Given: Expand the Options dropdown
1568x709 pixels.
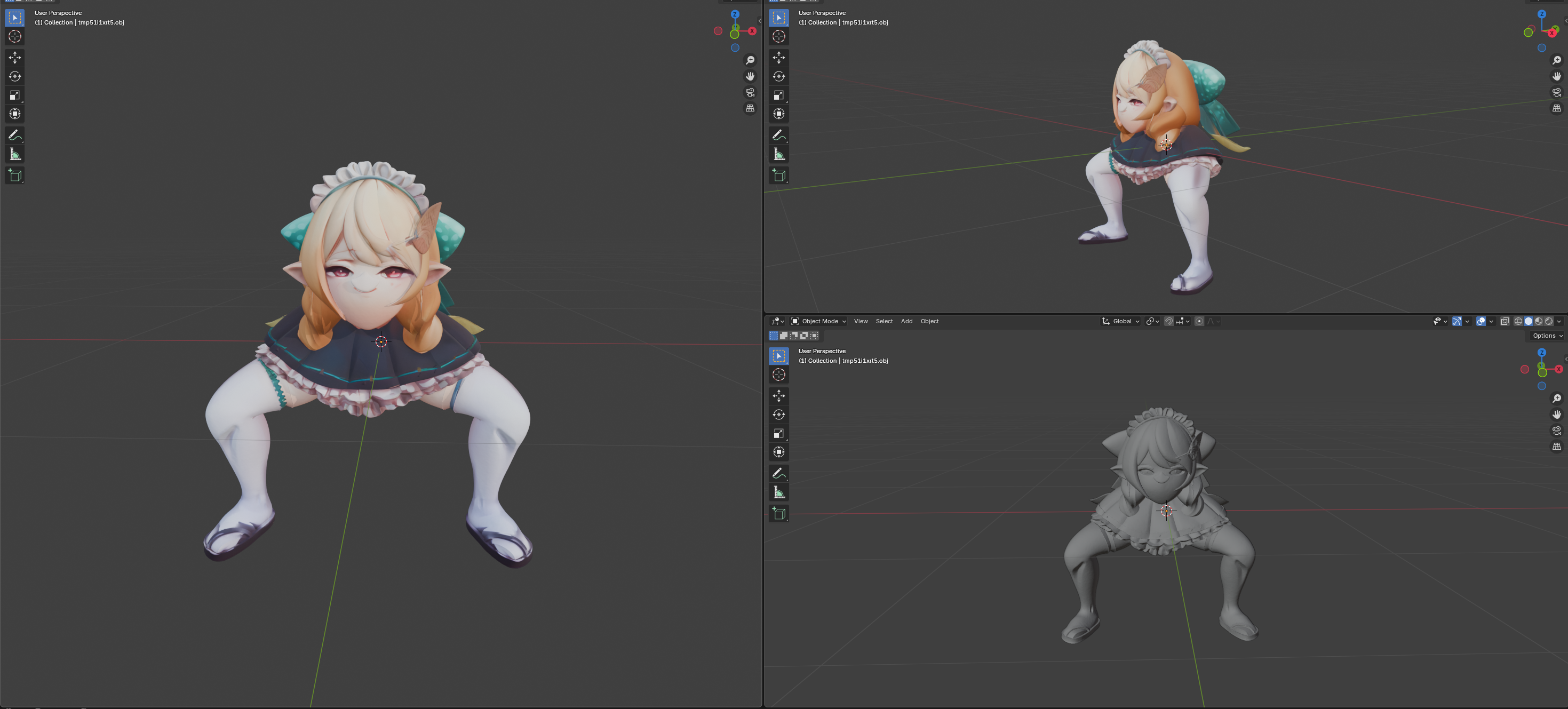Looking at the screenshot, I should (1547, 336).
